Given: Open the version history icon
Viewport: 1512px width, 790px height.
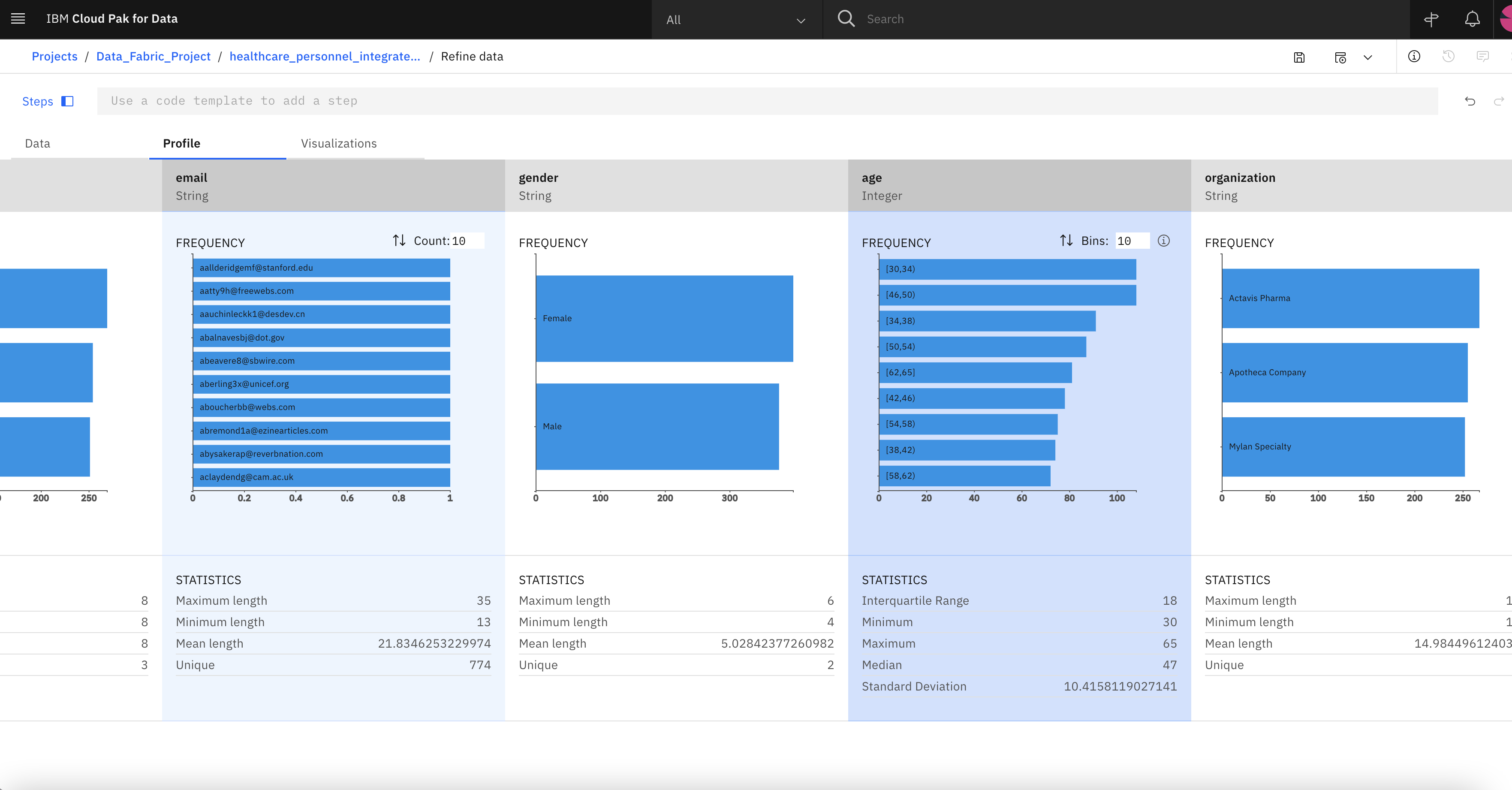Looking at the screenshot, I should [x=1448, y=56].
